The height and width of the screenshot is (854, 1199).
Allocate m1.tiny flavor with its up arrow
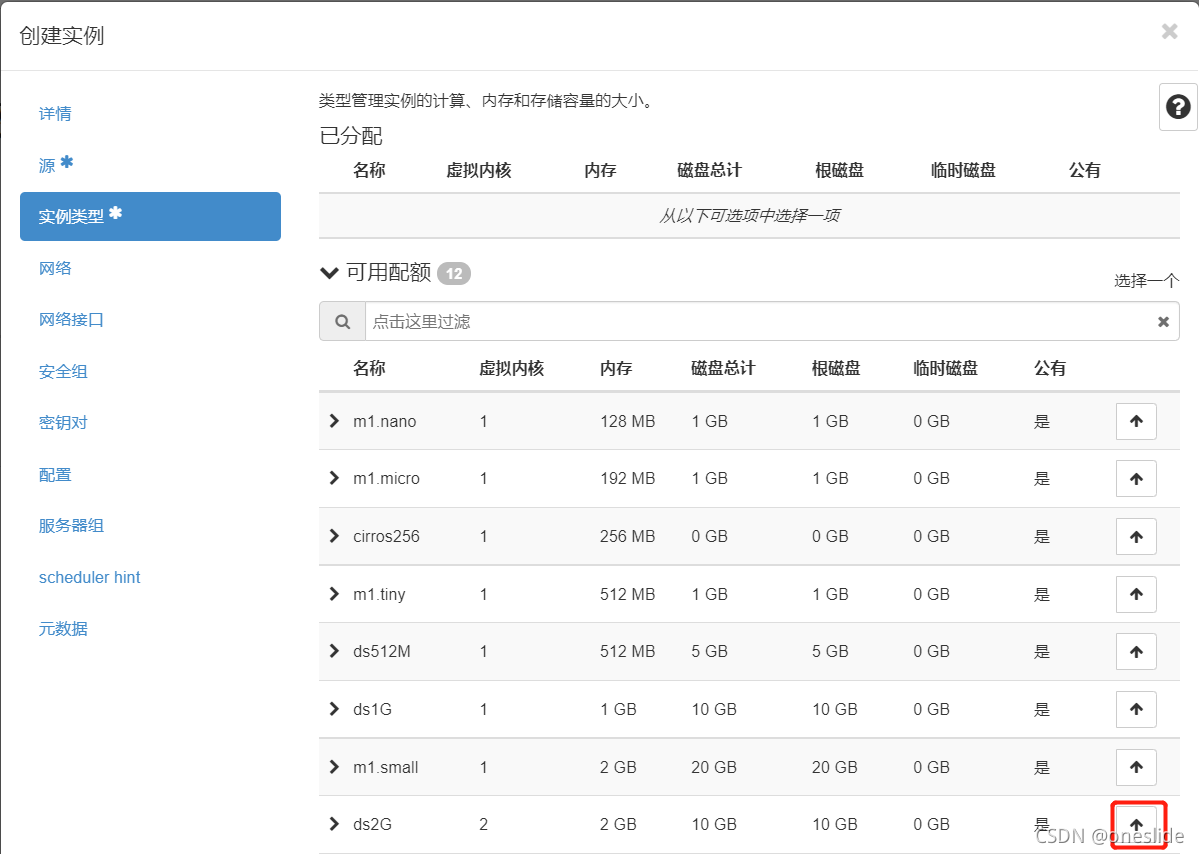(1136, 594)
